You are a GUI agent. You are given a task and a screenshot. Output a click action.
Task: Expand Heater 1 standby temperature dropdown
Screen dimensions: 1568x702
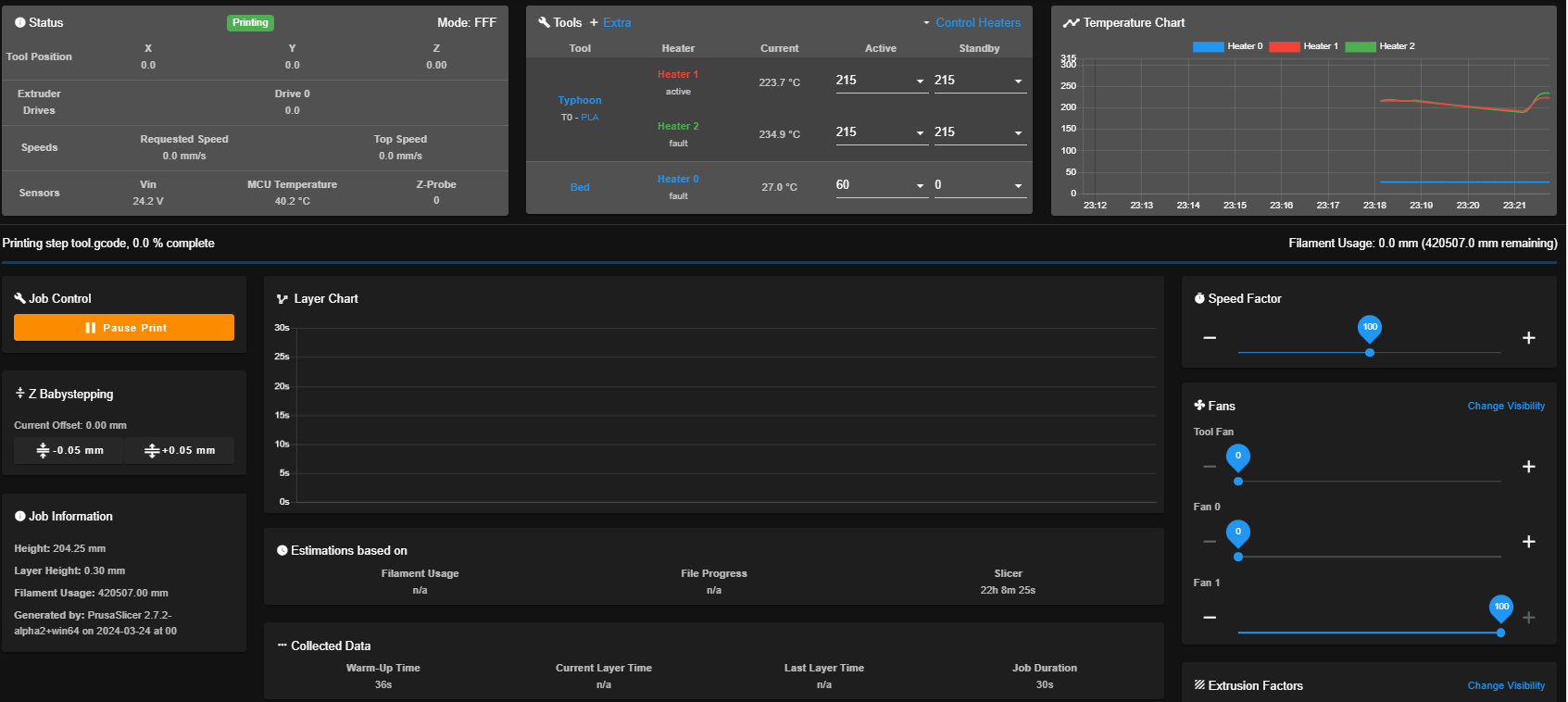(x=1019, y=81)
